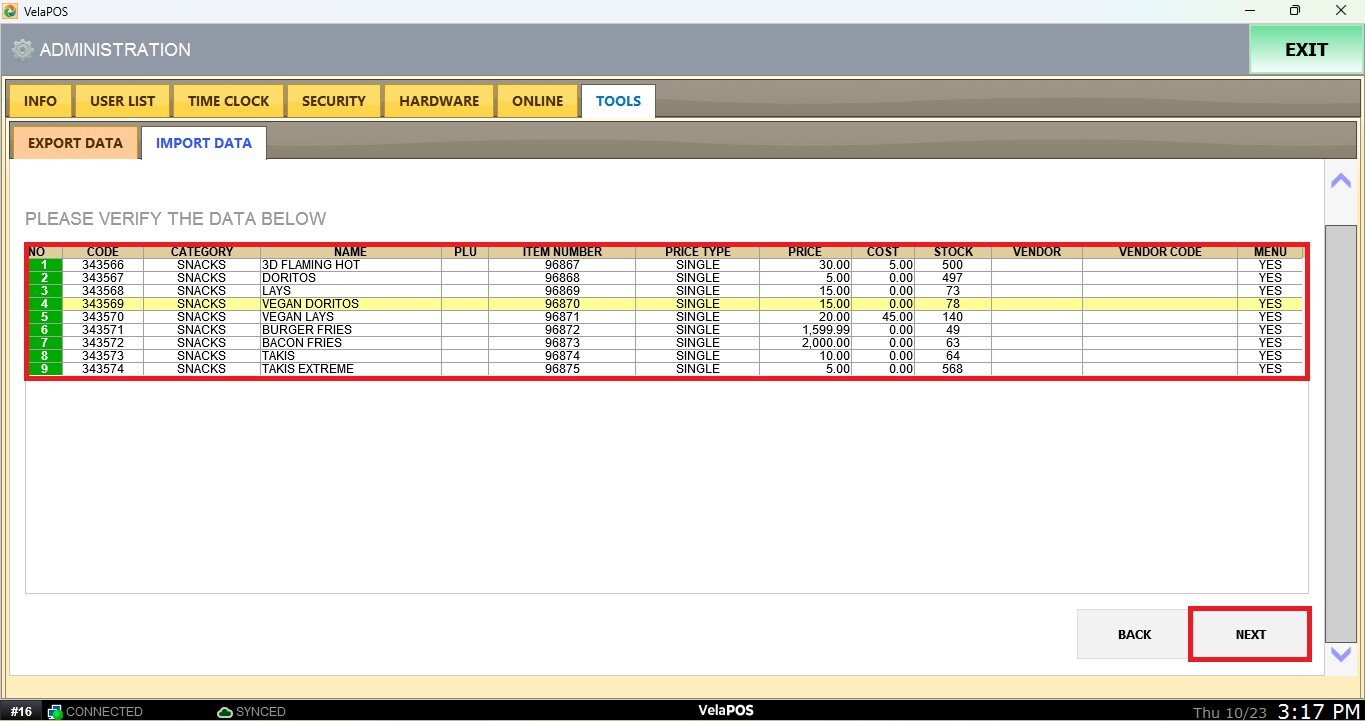Screen dimensions: 1365x721
Task: Click the network Connected status icon
Action: [x=55, y=712]
